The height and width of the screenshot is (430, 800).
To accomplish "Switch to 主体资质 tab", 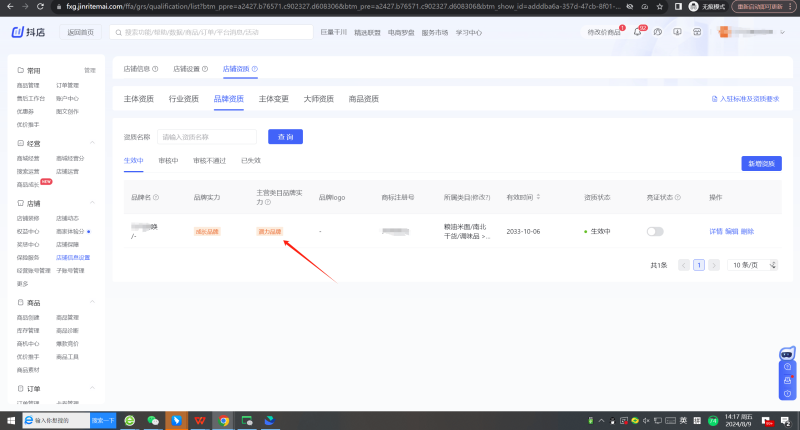I will point(139,99).
